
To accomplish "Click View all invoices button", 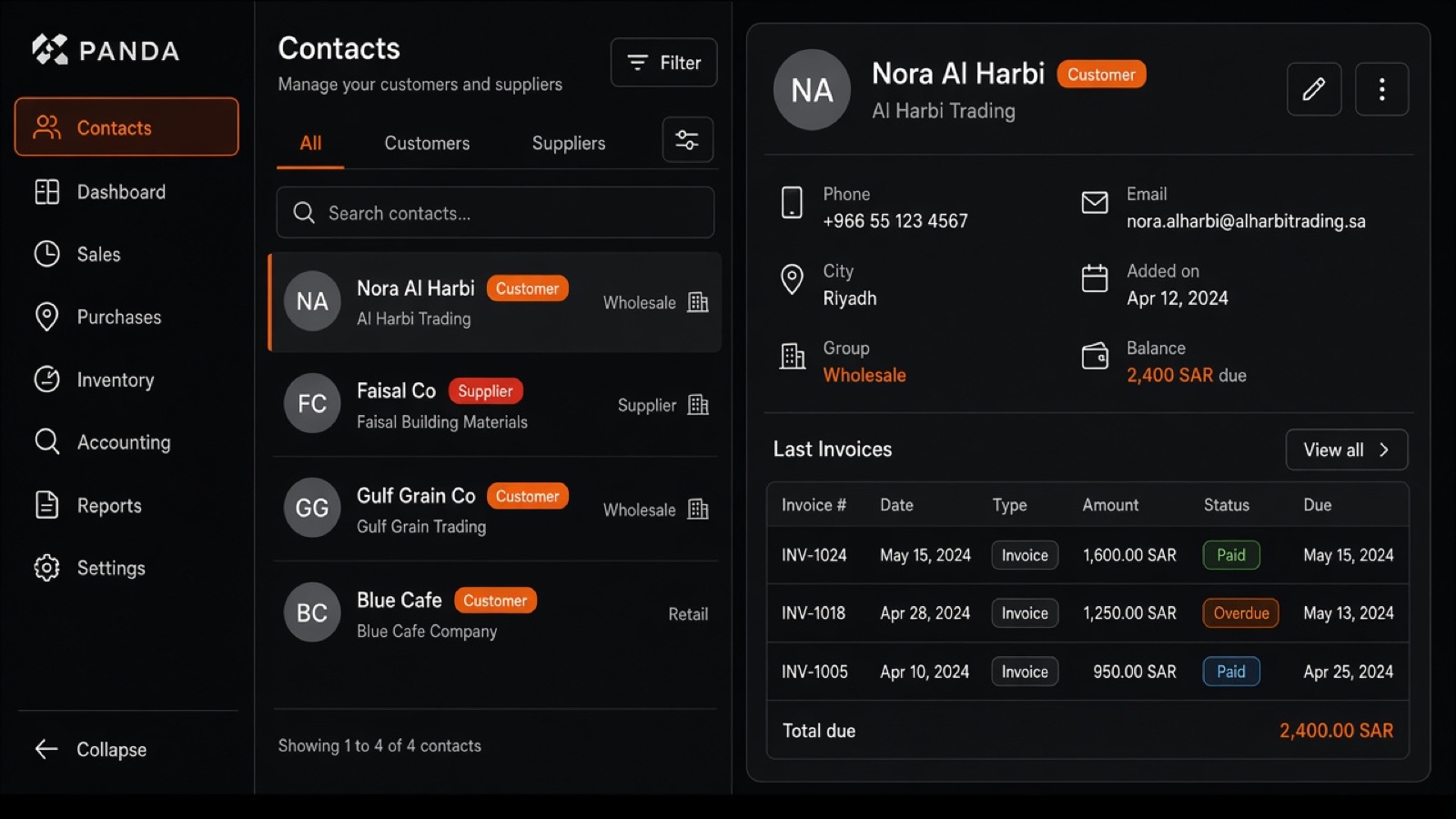I will click(x=1346, y=450).
